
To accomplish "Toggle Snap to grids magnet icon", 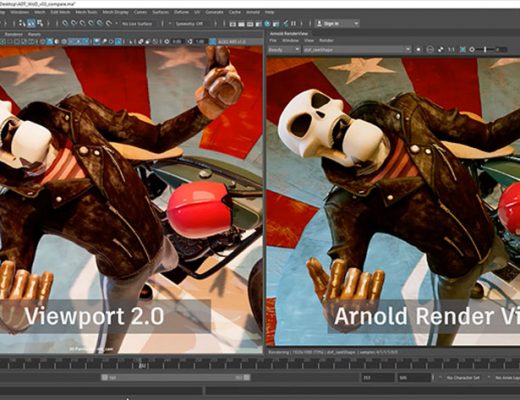I will pos(65,23).
